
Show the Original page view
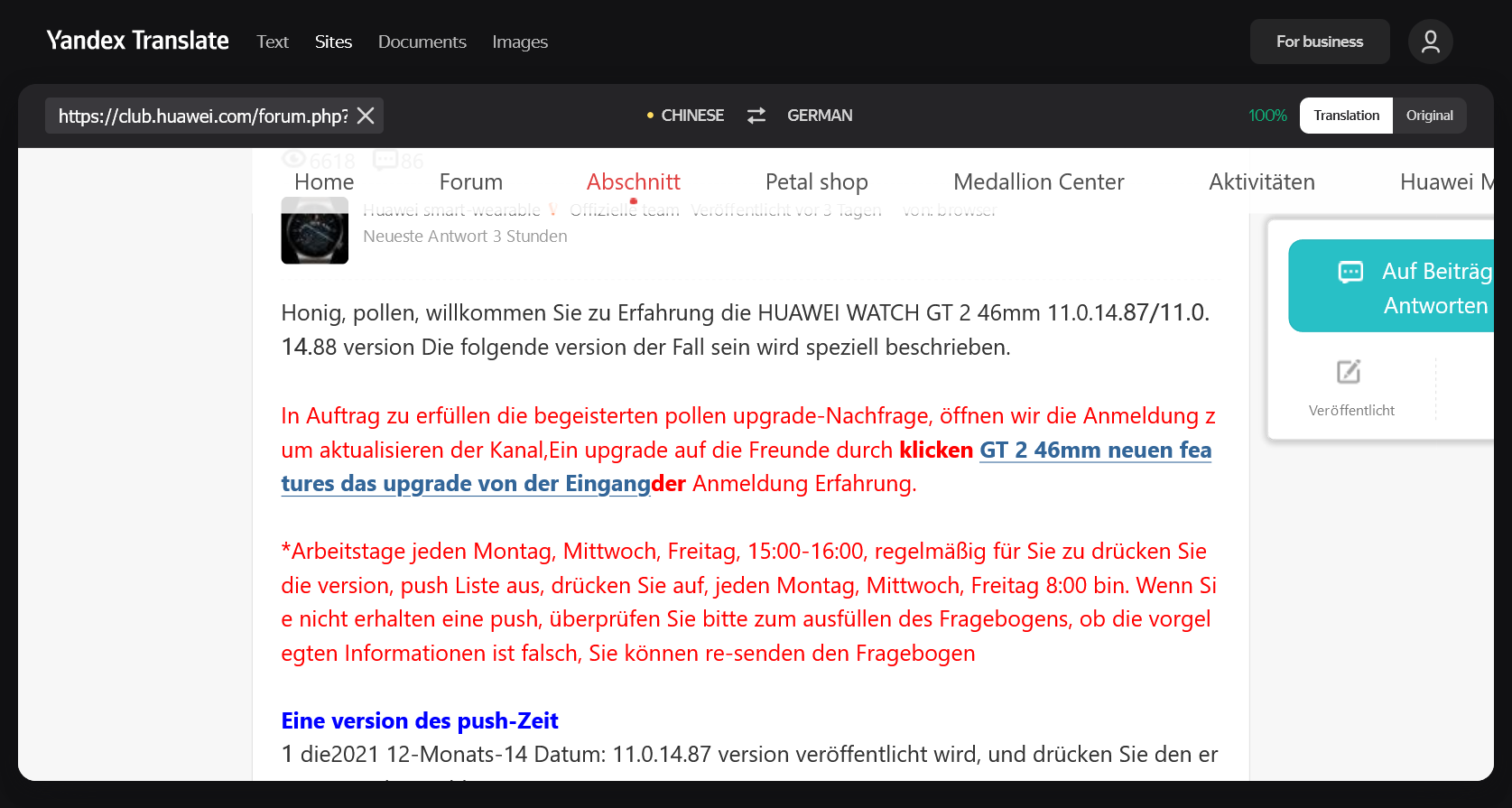[x=1430, y=116]
